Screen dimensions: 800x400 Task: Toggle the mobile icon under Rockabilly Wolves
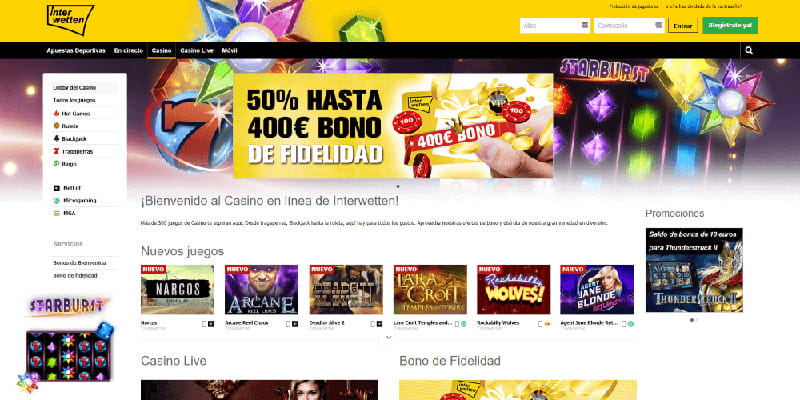pos(540,323)
